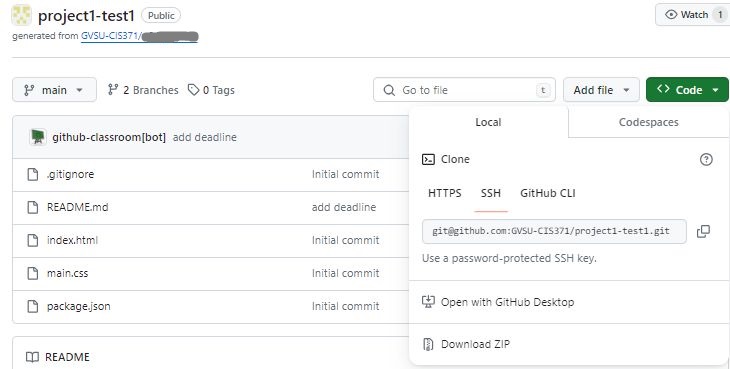
Task: Click the Watch button
Action: click(x=692, y=15)
